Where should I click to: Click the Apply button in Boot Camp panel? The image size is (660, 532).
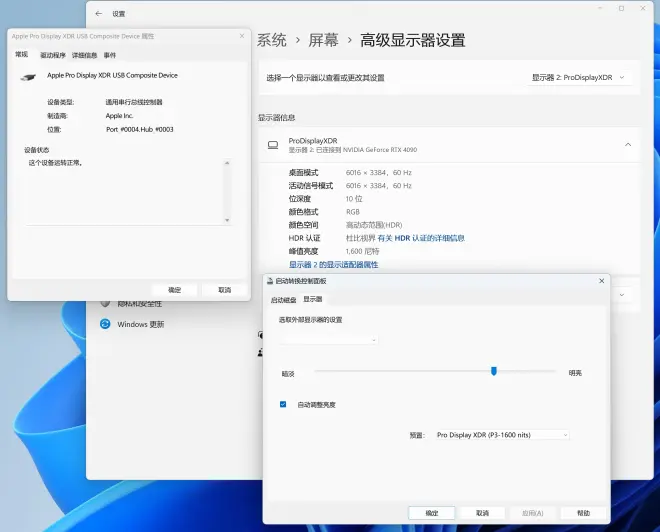(x=533, y=513)
